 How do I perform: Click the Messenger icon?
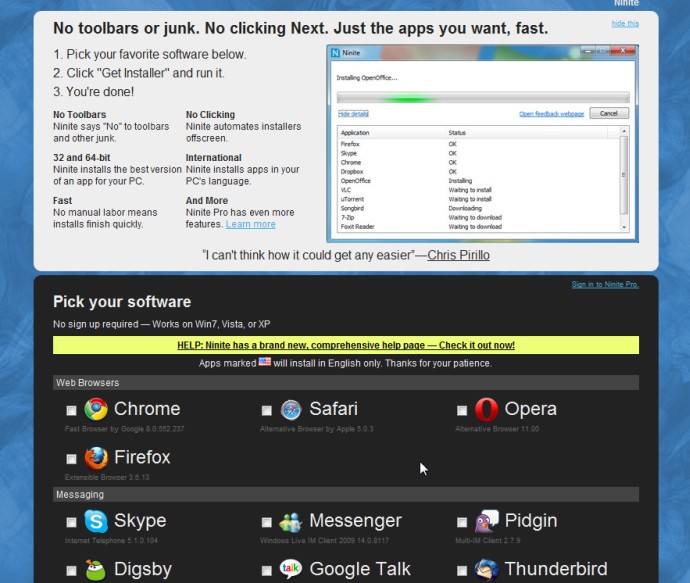(290, 522)
